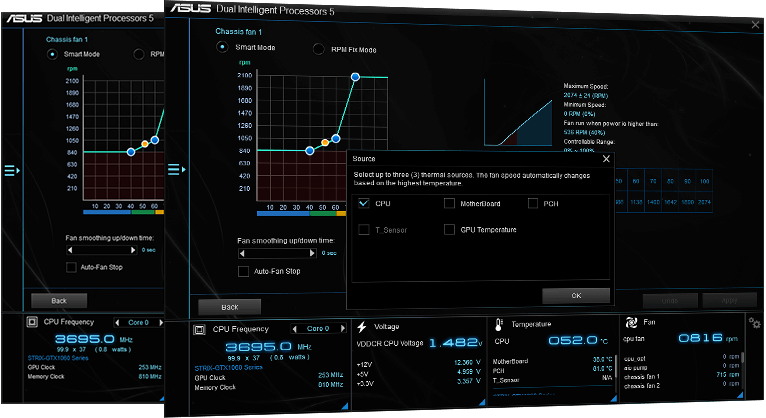This screenshot has width=766, height=418.
Task: Select the 840 rpm curve point in the back window
Action: pos(131,152)
